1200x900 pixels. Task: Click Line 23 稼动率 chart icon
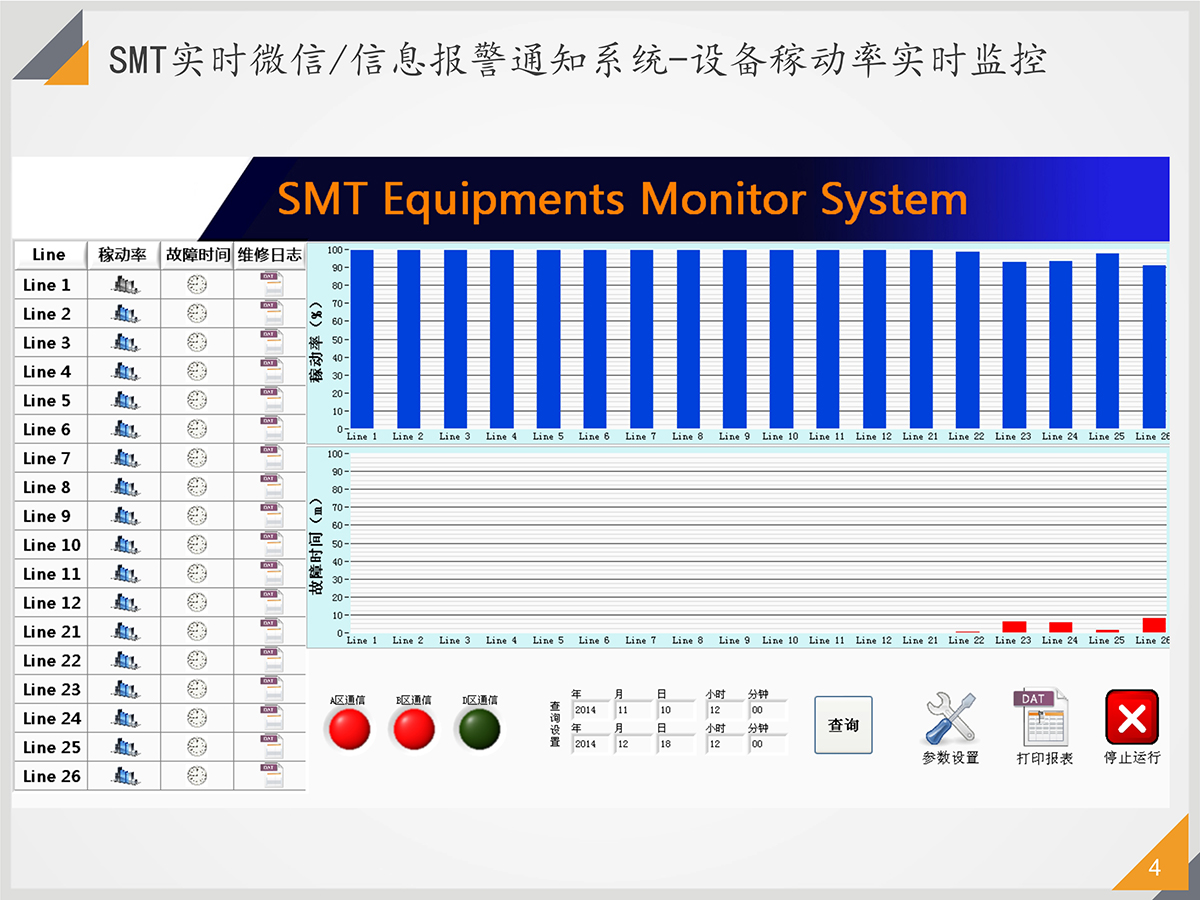(124, 690)
